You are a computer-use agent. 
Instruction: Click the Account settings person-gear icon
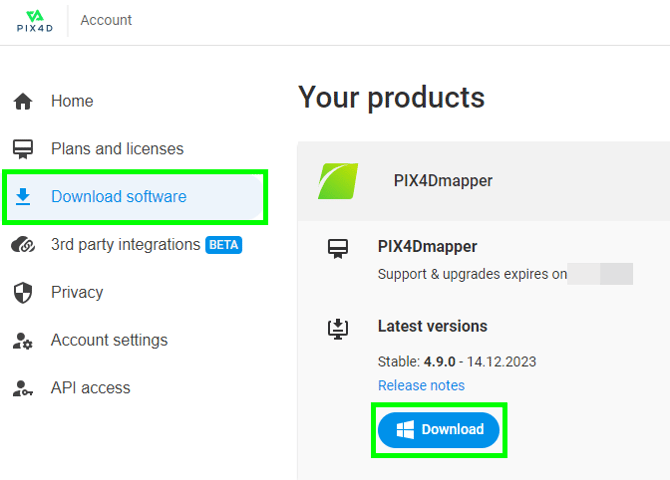click(x=23, y=340)
